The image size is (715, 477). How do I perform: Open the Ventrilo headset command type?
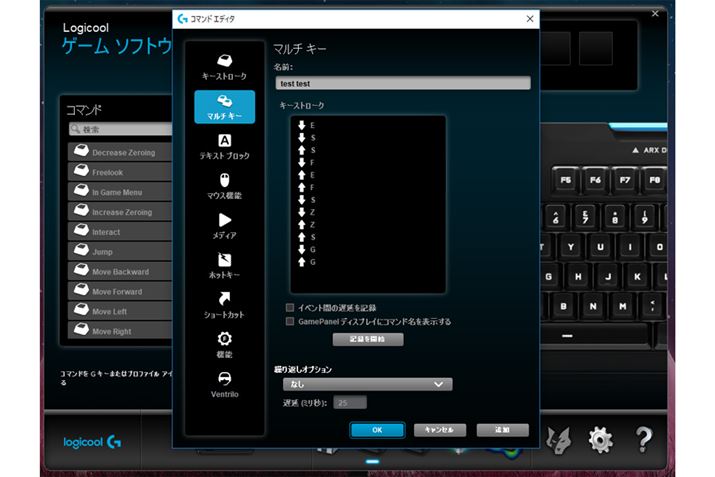pos(225,379)
